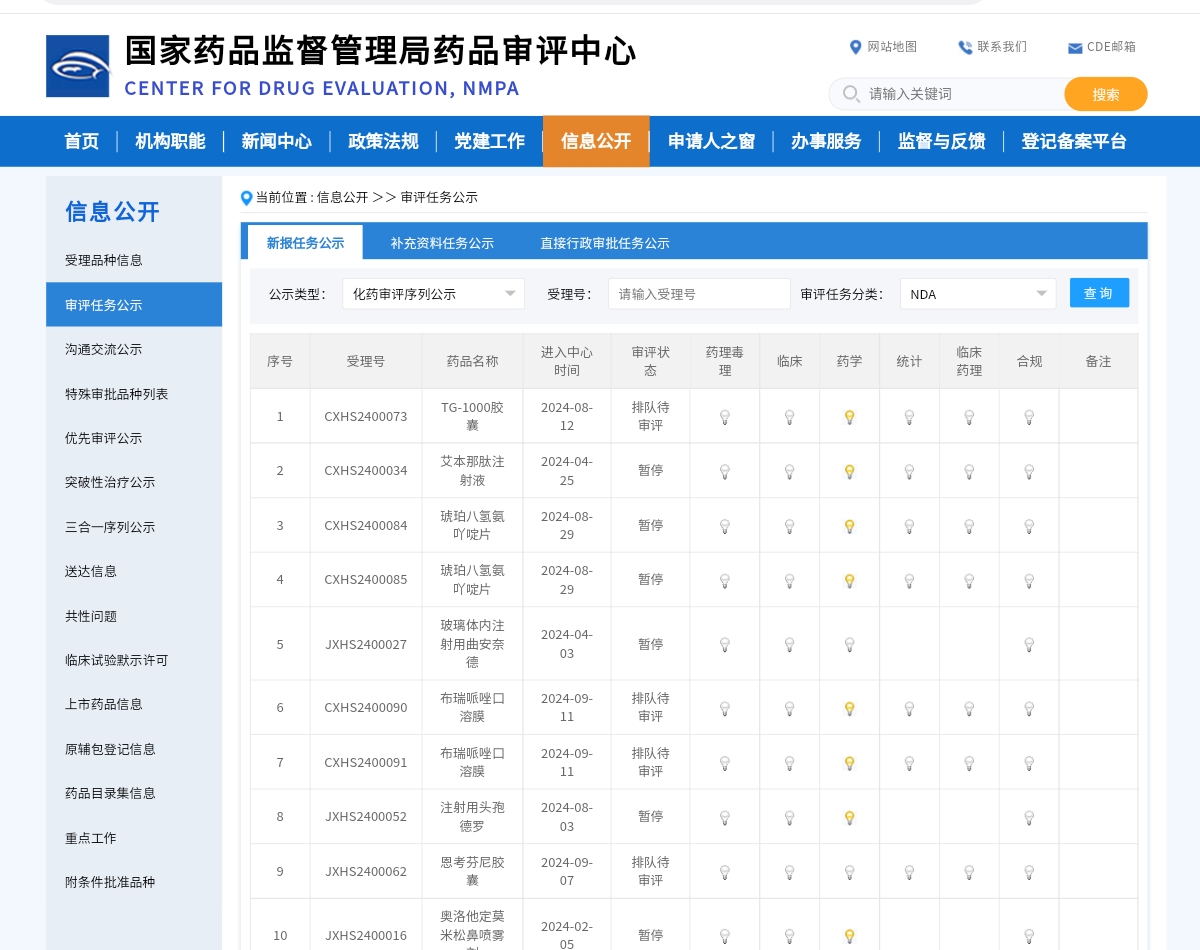Click 统计 bulb for CXHS2400084
The image size is (1200, 950).
coord(909,526)
